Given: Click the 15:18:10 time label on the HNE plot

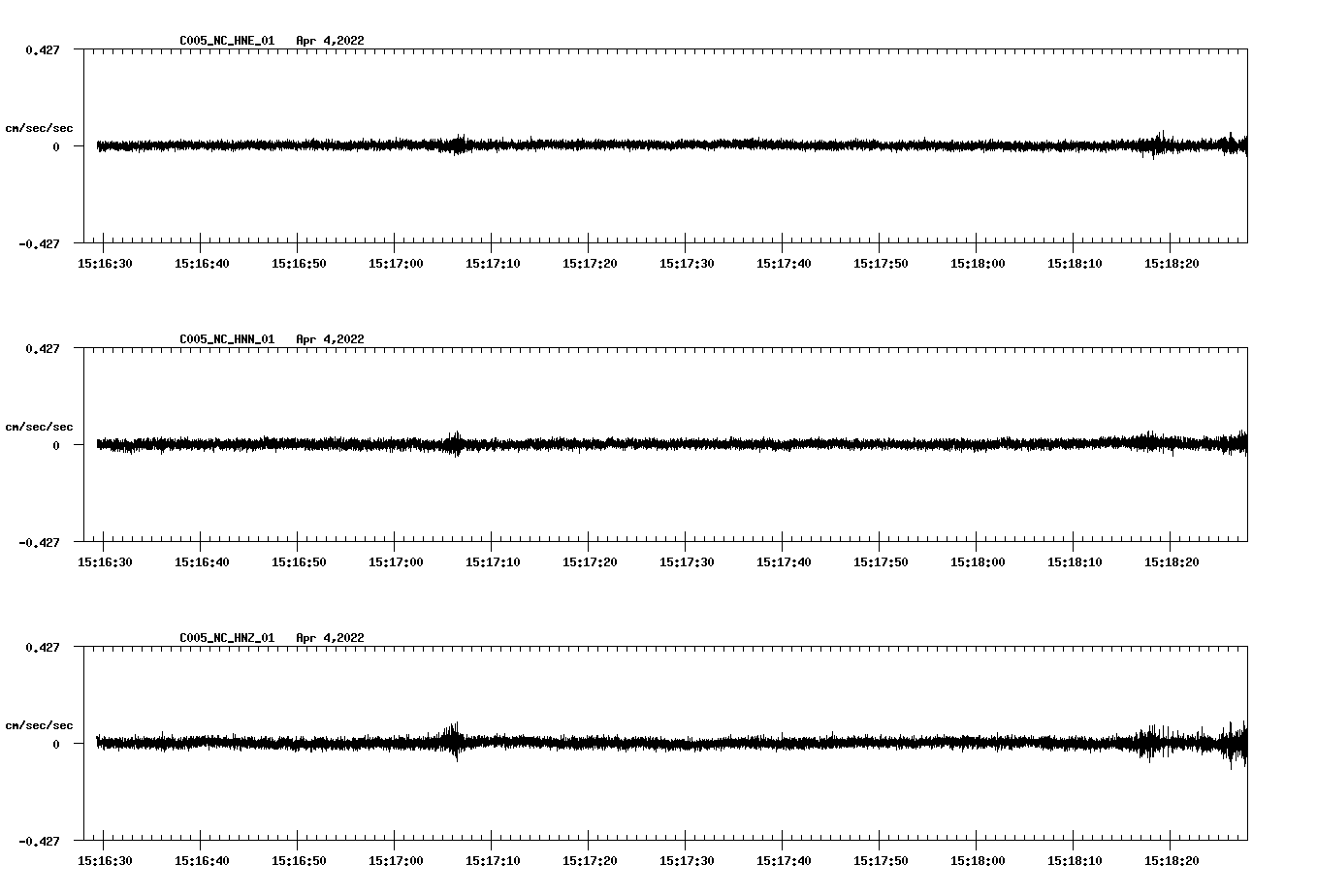Looking at the screenshot, I should (x=1075, y=264).
